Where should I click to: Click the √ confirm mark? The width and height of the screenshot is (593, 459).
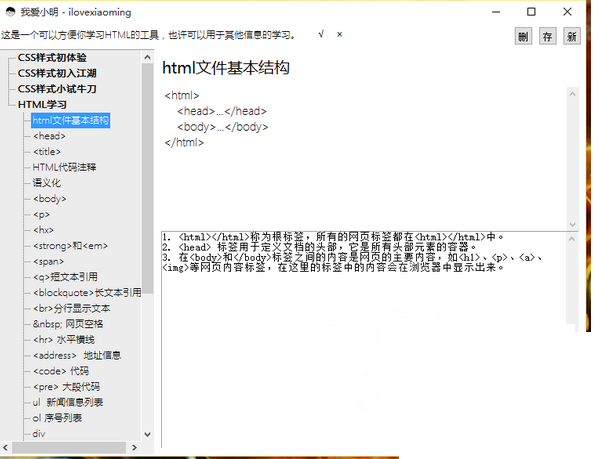coord(321,34)
